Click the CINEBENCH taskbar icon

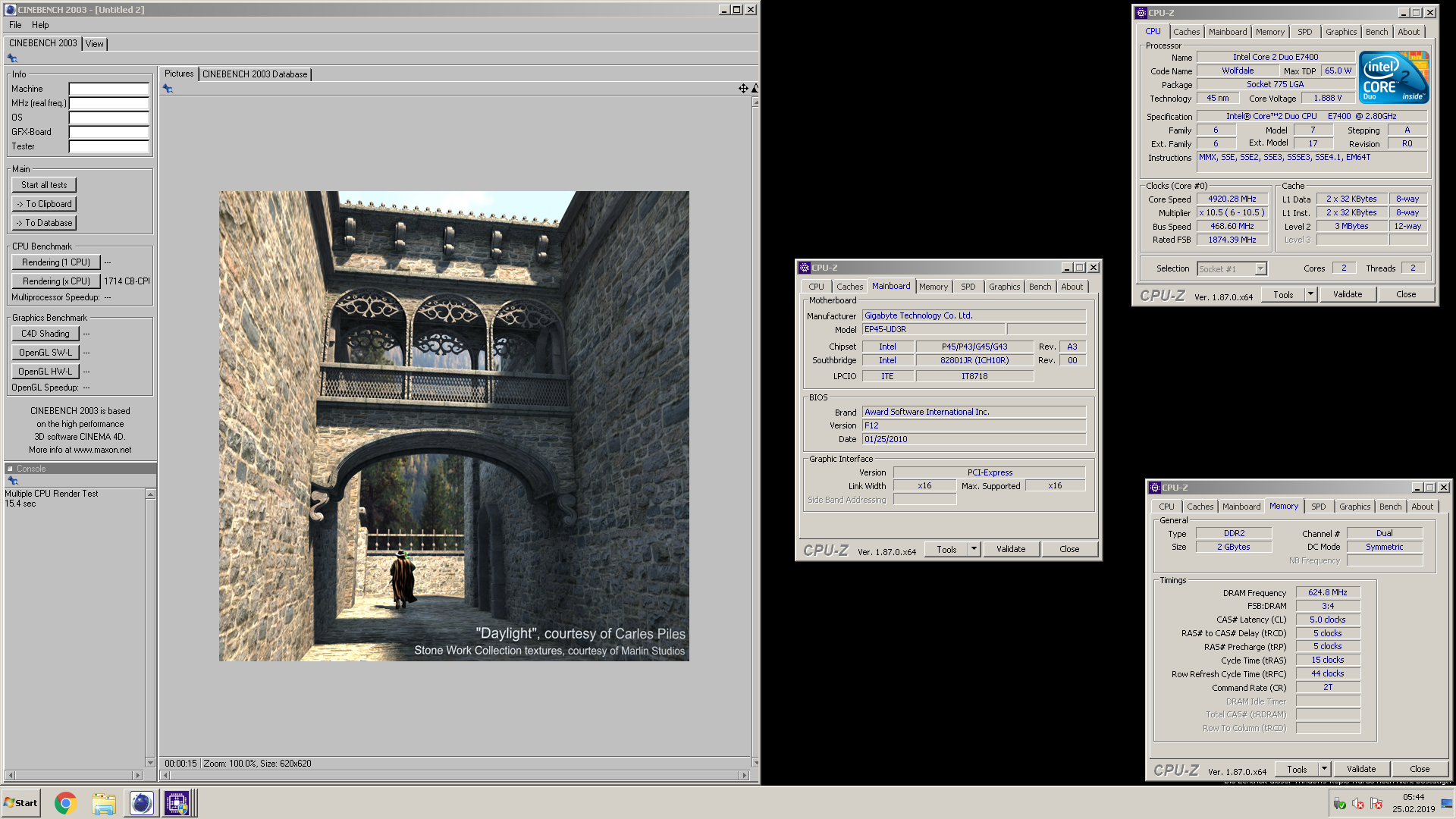click(142, 803)
